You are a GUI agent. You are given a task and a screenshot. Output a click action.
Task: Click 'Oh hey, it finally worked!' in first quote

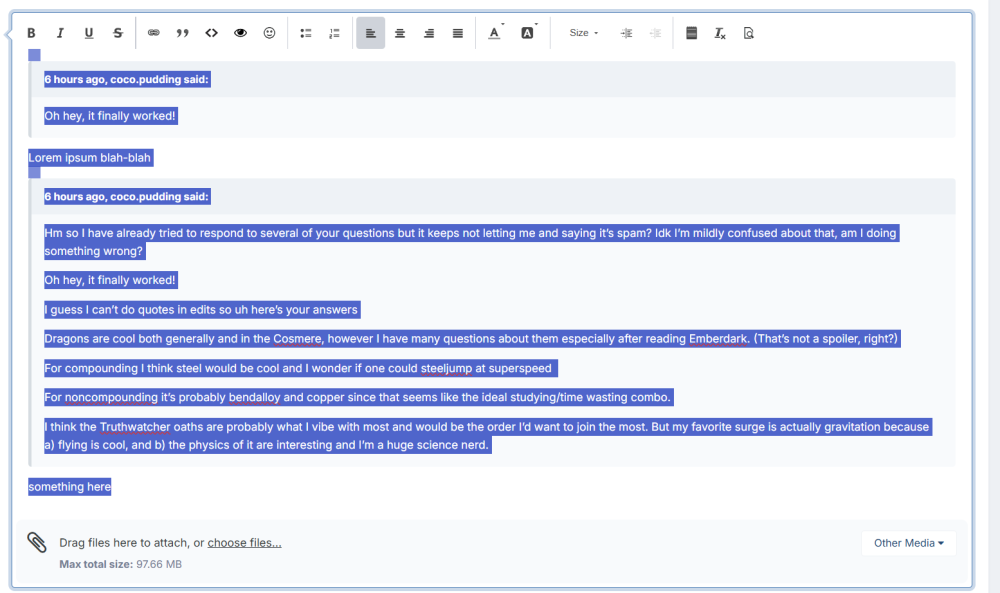point(110,115)
